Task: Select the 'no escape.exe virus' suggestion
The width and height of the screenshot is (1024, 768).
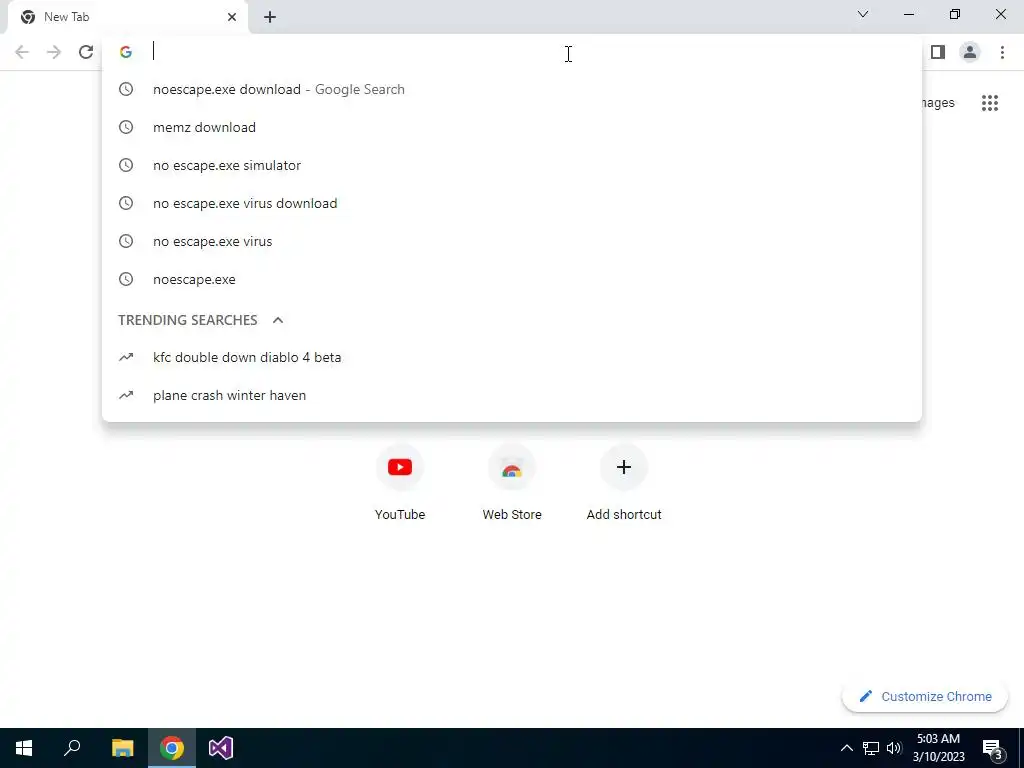Action: tap(512, 241)
